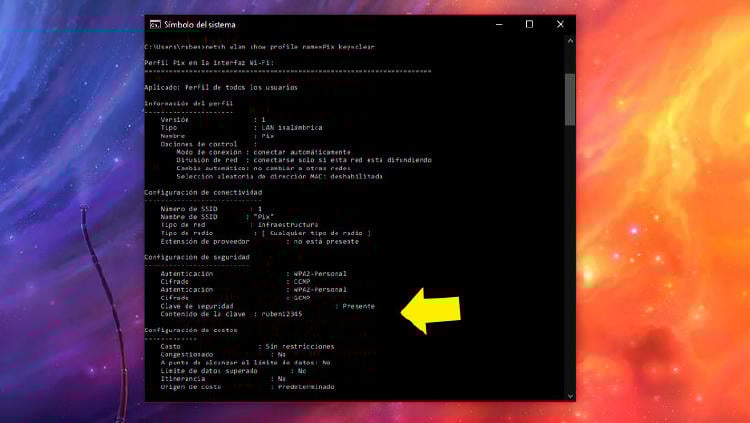Click the scrollbar up arrow

[570, 41]
